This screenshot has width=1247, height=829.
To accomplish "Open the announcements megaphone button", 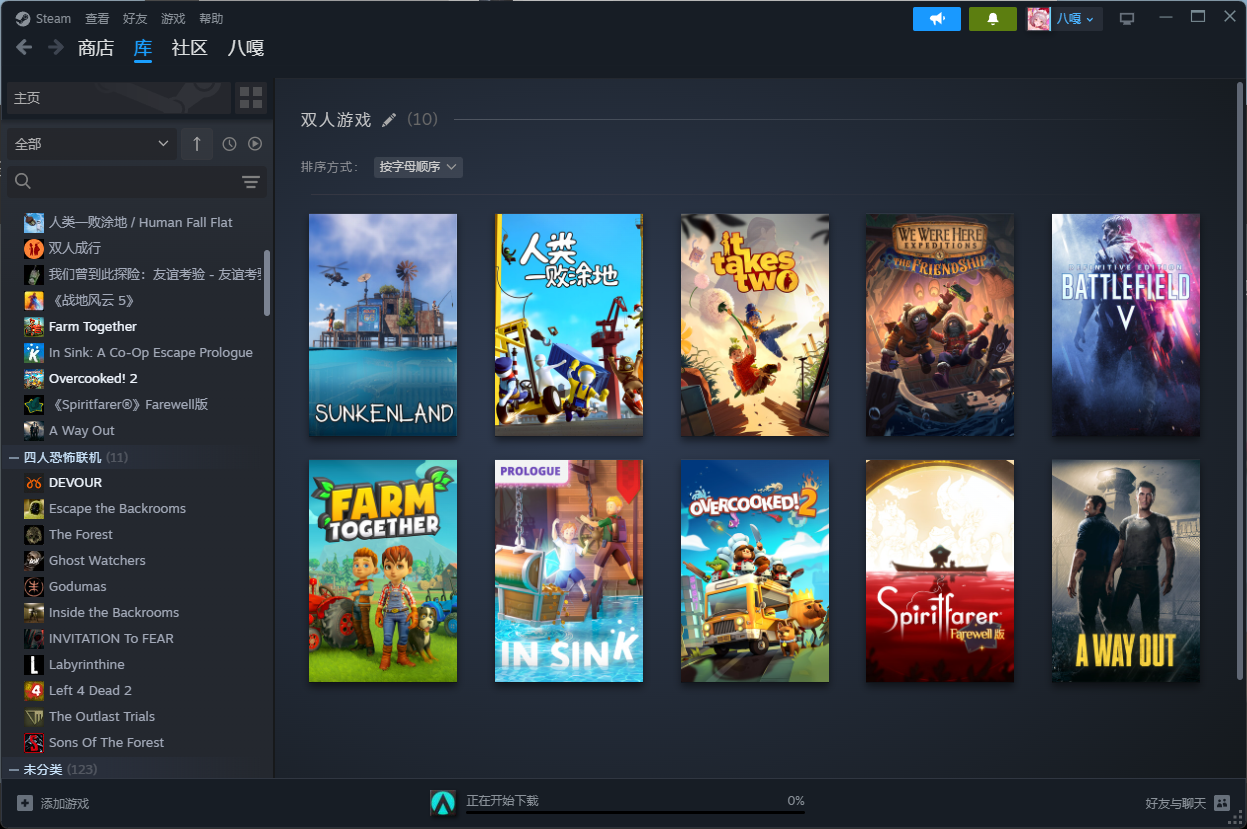I will (x=937, y=19).
